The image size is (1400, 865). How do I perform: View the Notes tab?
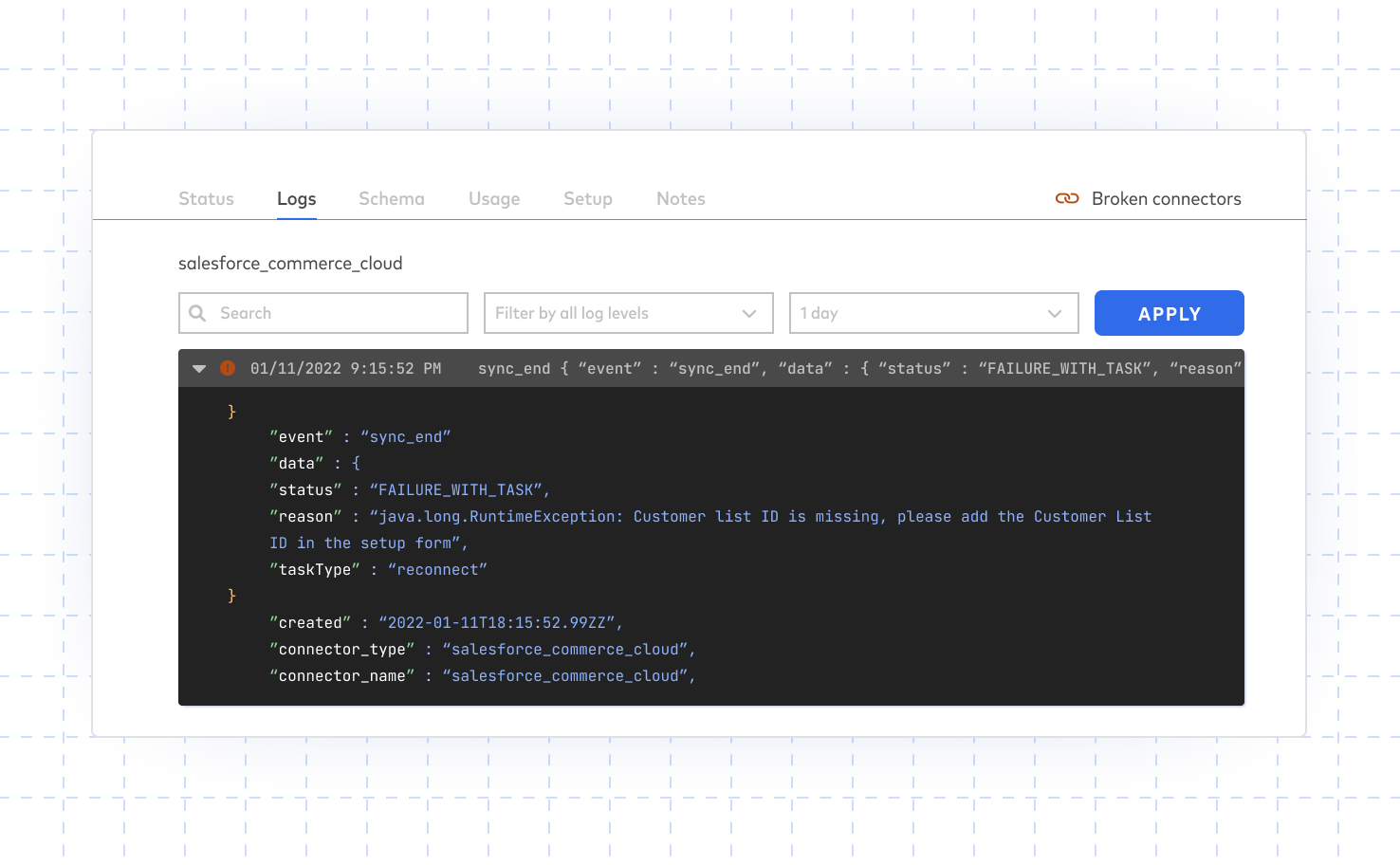coord(680,199)
